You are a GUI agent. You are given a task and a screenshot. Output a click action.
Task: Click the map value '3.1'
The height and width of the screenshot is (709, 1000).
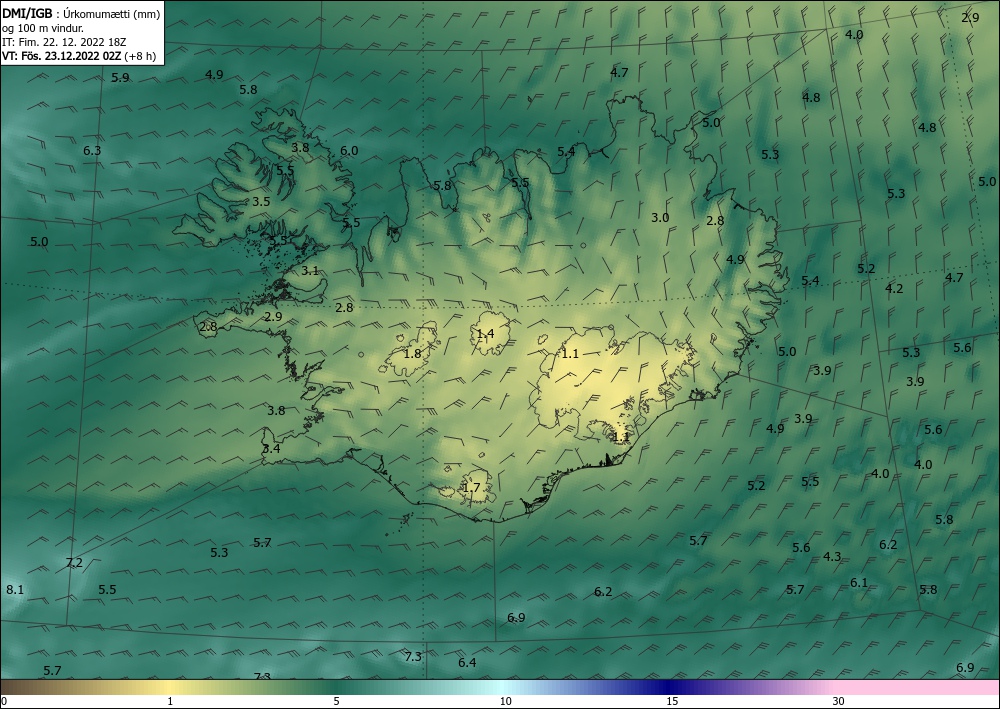[310, 270]
